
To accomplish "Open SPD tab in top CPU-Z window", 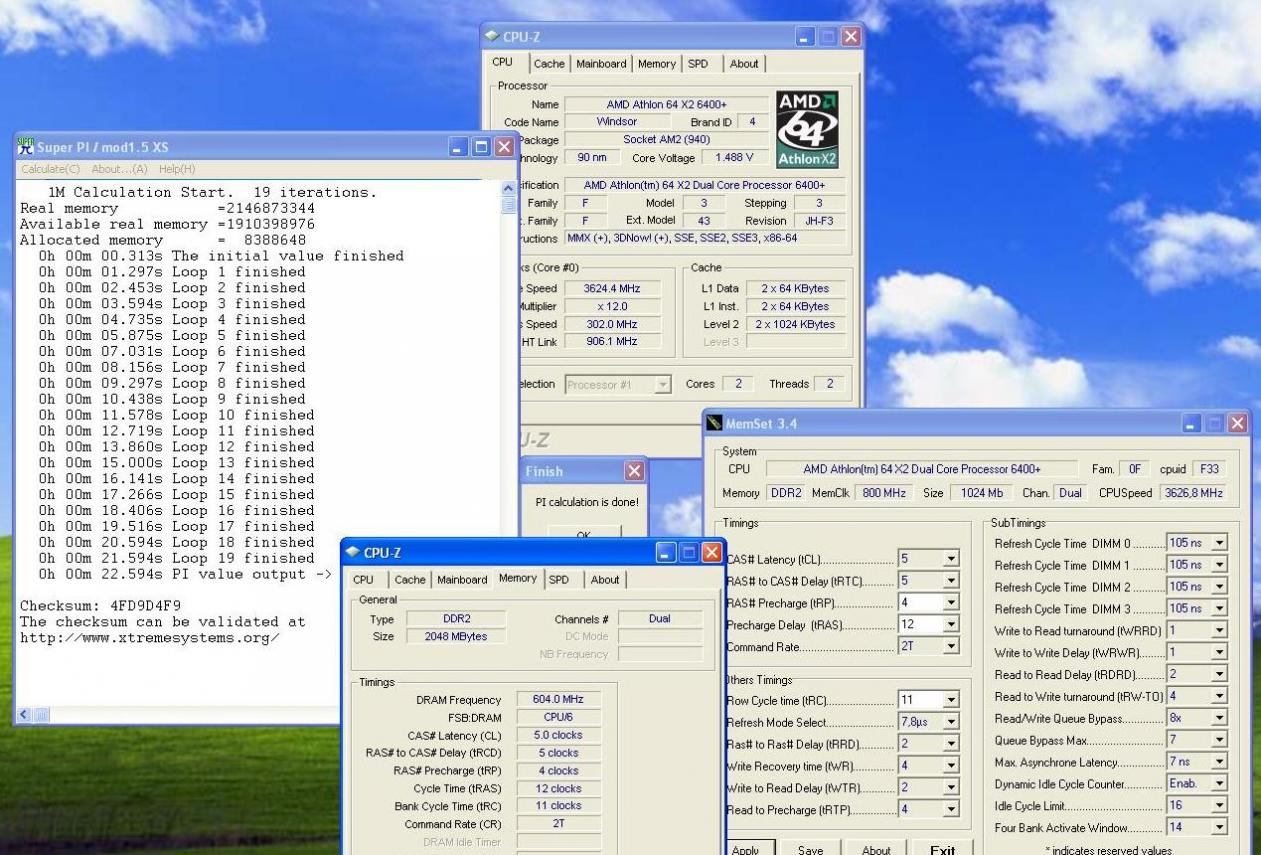I will (698, 64).
